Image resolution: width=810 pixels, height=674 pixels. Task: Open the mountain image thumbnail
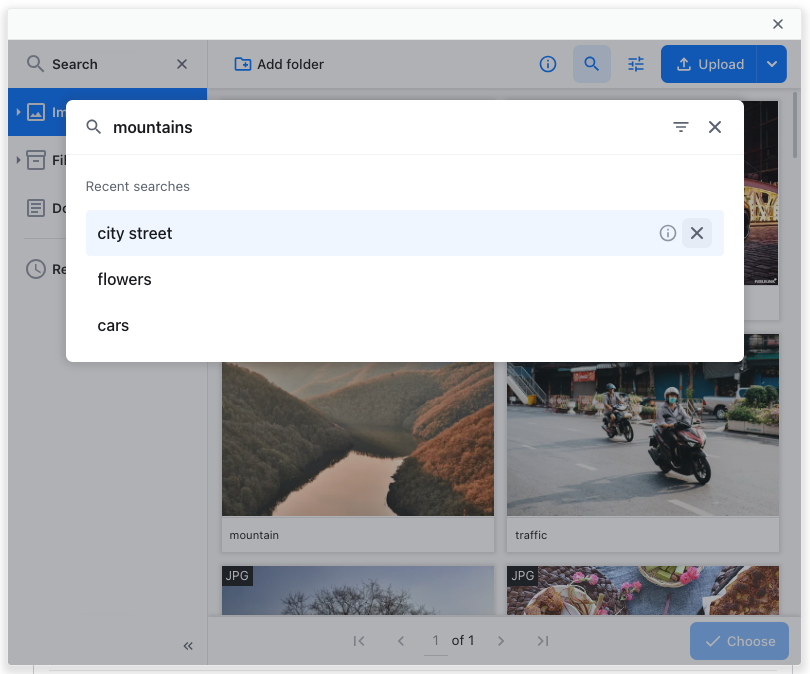tap(357, 435)
